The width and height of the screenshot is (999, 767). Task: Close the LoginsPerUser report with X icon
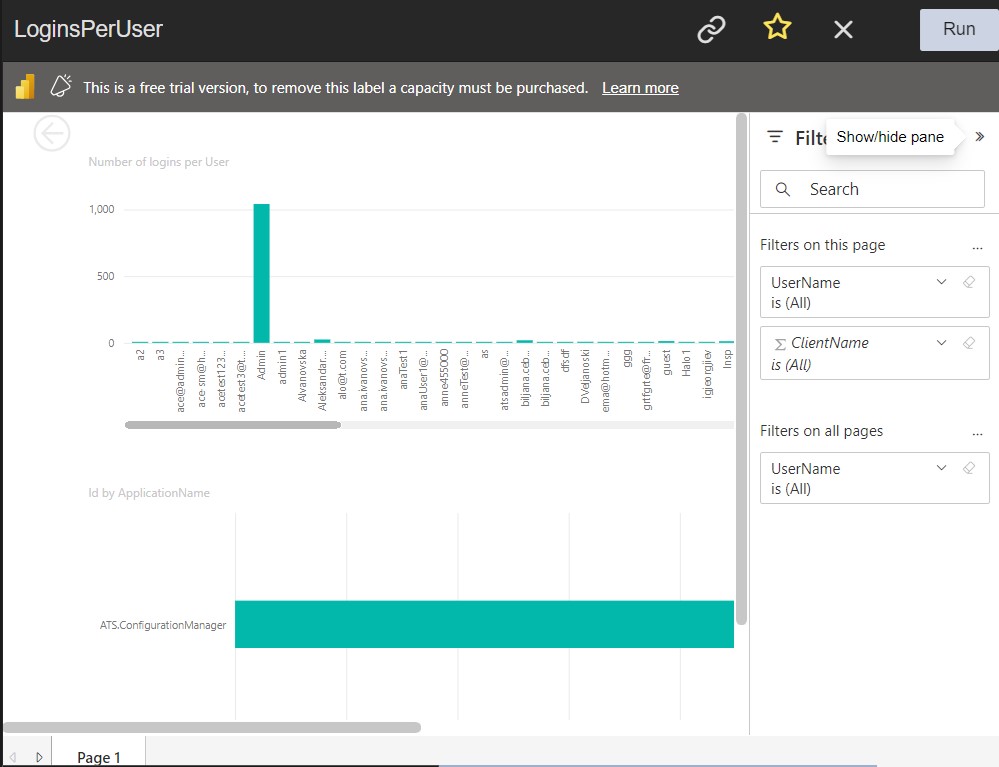843,30
